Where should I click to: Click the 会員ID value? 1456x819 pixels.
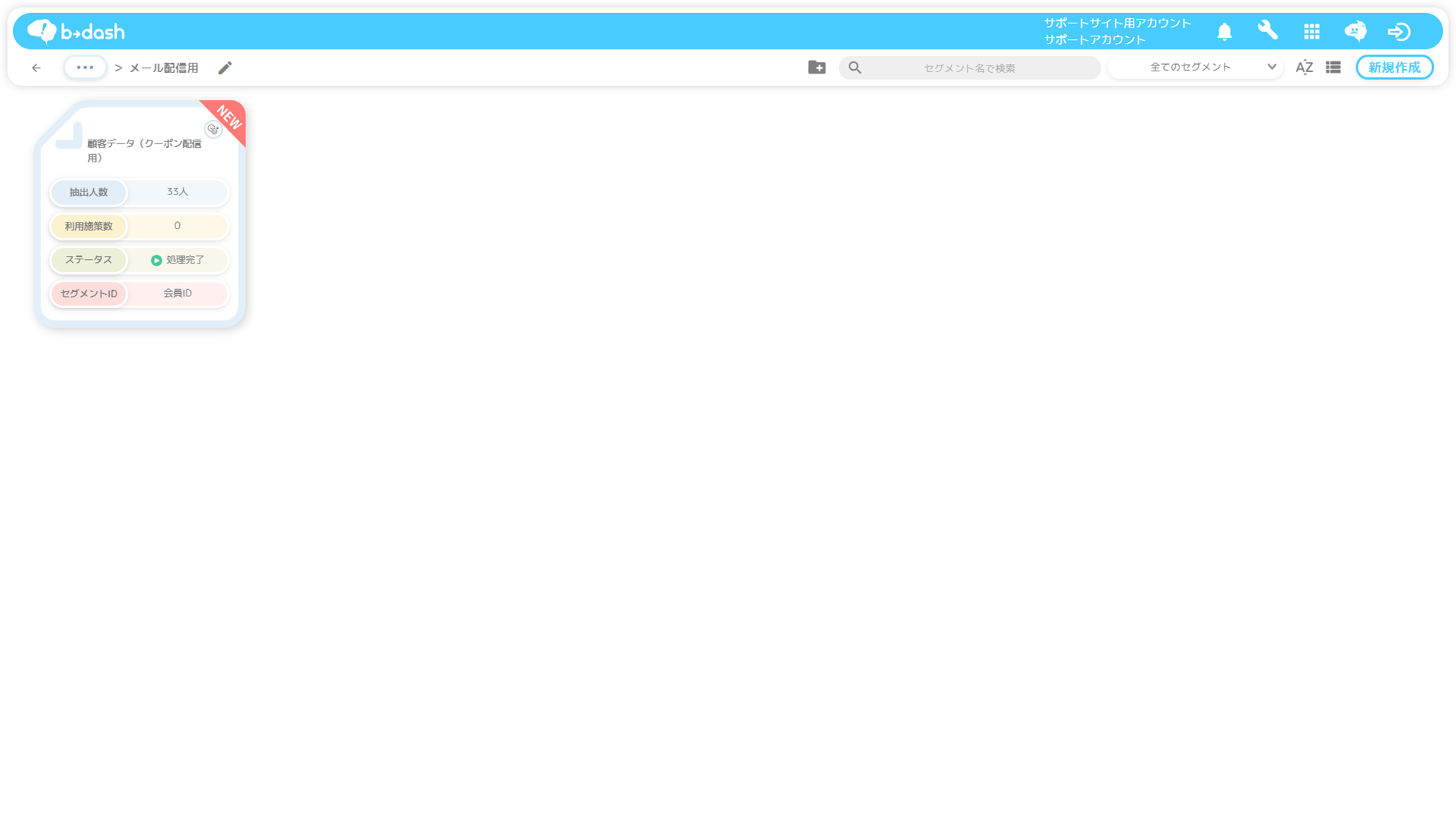tap(178, 293)
